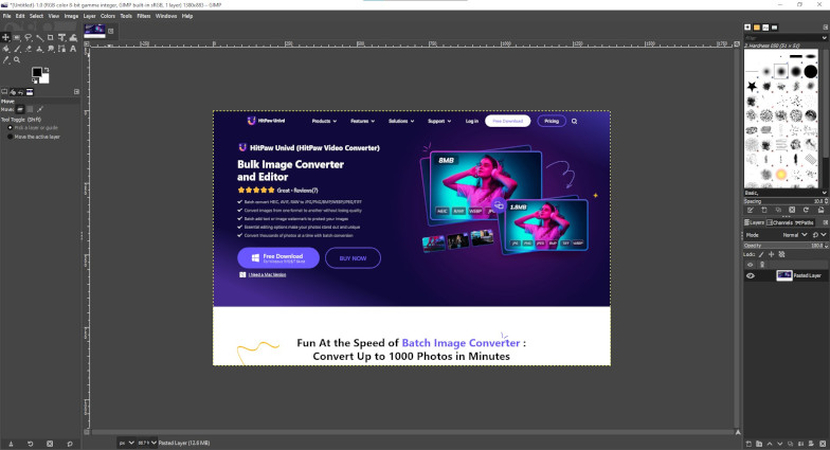830x450 pixels.
Task: Select the Crop tool
Action: pyautogui.click(x=50, y=38)
